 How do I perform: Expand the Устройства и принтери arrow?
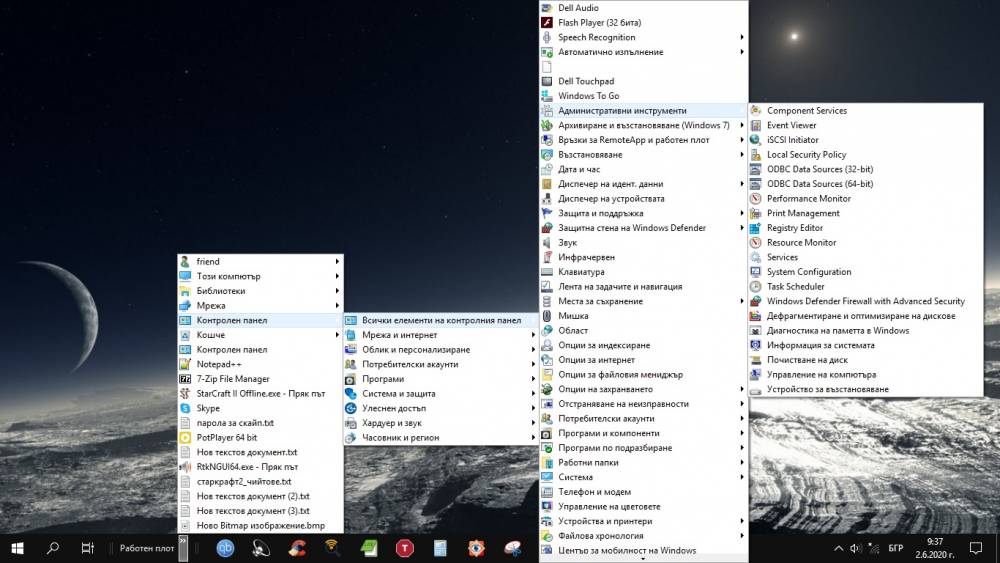pyautogui.click(x=742, y=521)
